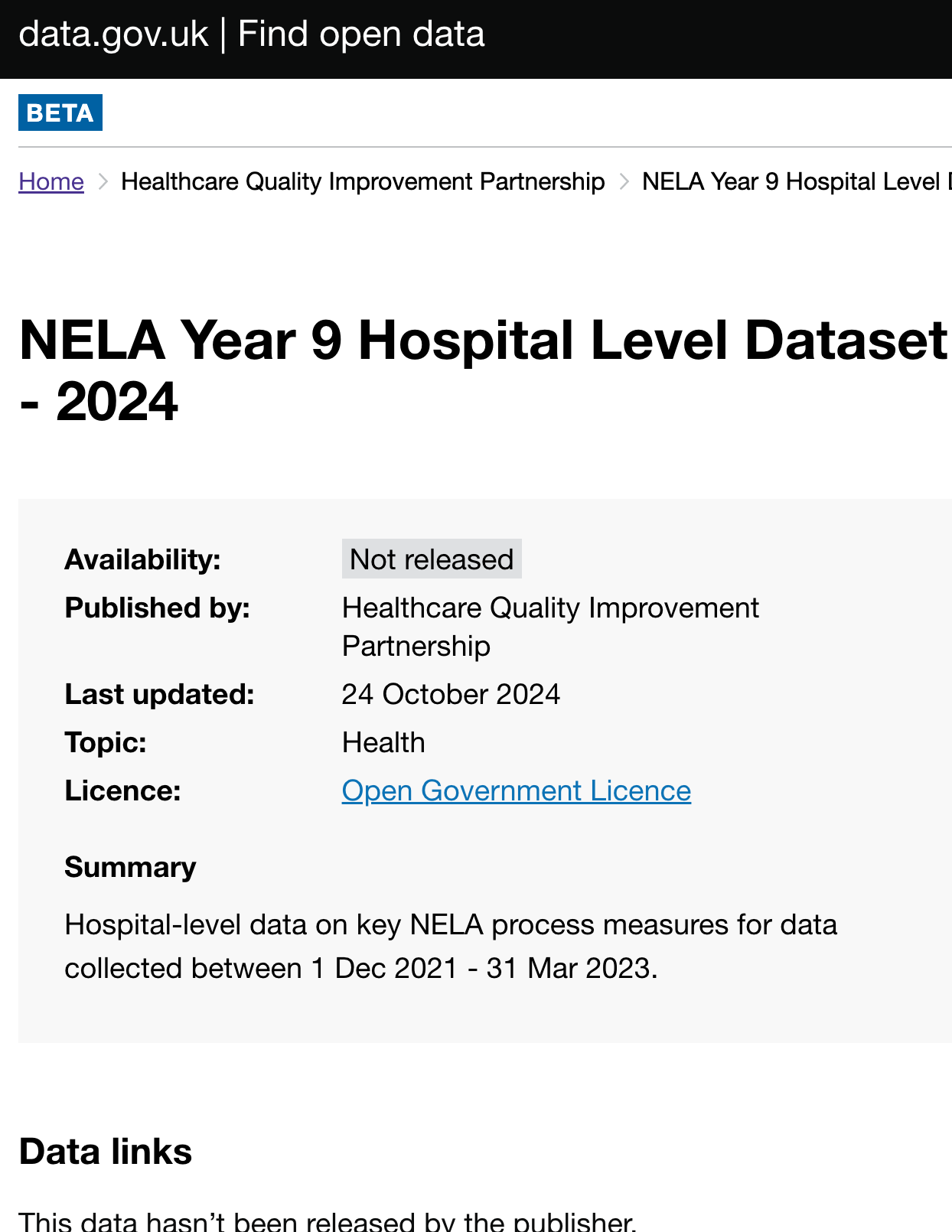Click the Availability: label

click(142, 559)
